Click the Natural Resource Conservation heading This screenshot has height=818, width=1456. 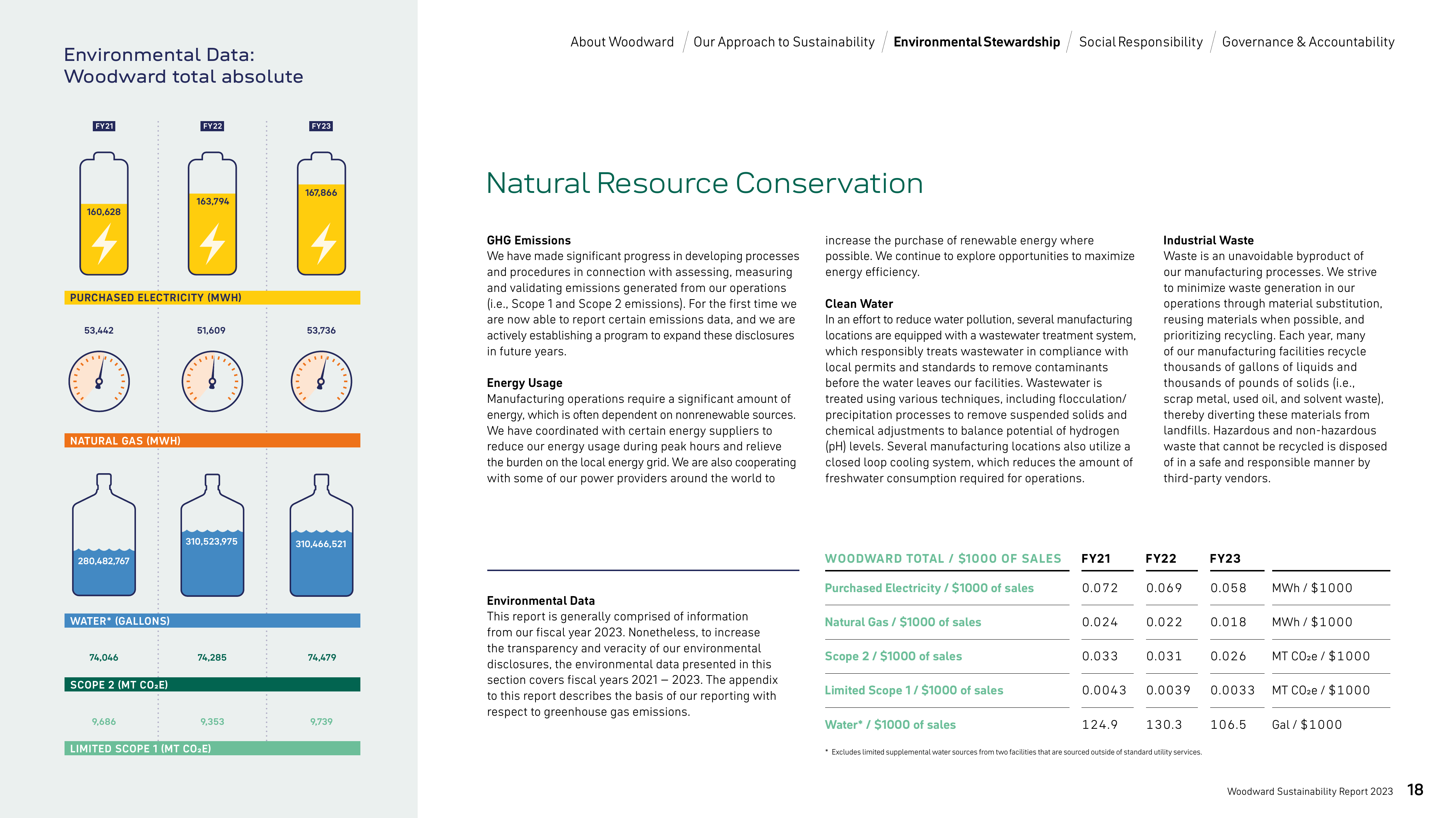point(705,183)
